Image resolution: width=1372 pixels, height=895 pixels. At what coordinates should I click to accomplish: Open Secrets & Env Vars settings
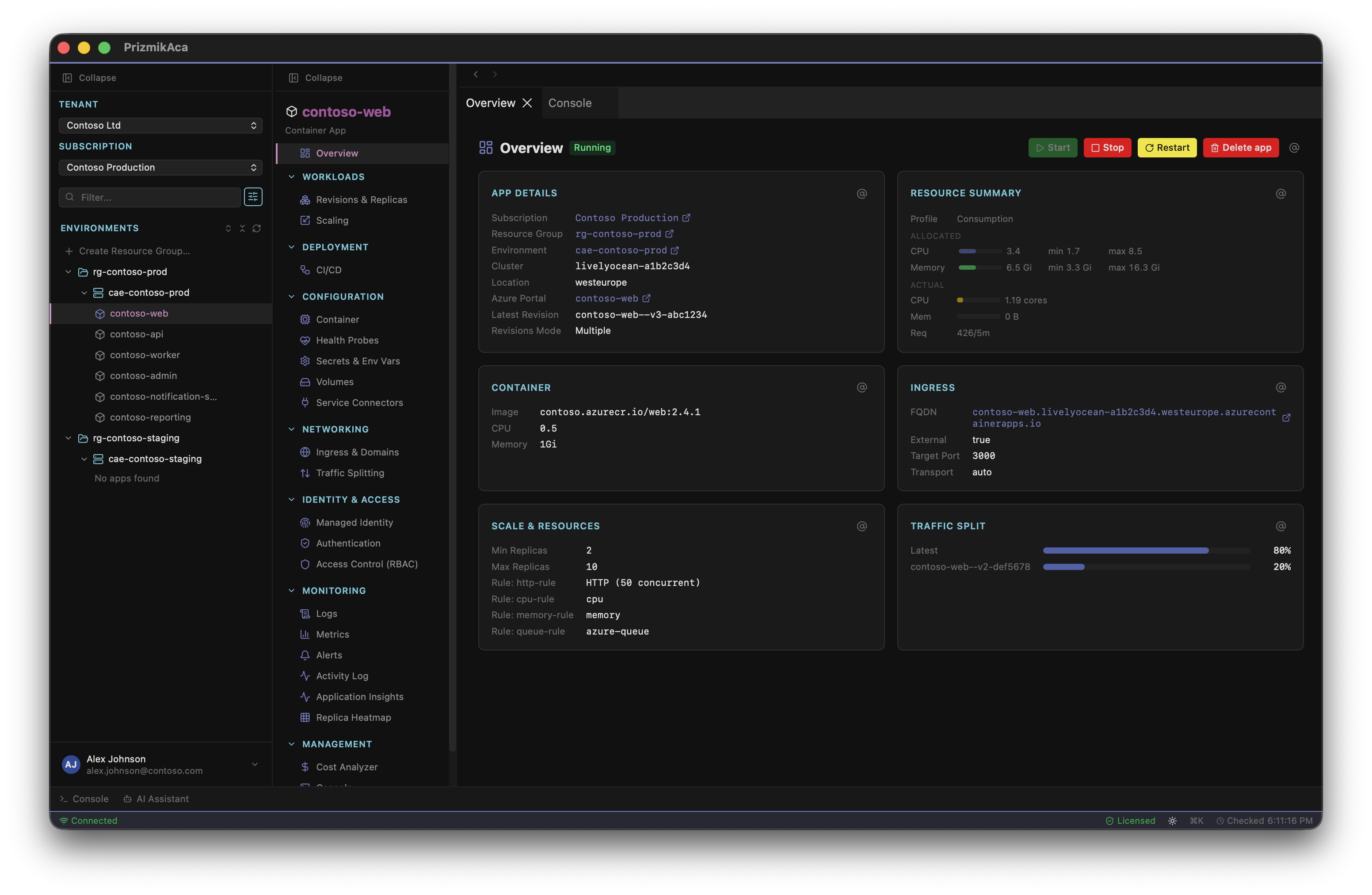tap(358, 360)
